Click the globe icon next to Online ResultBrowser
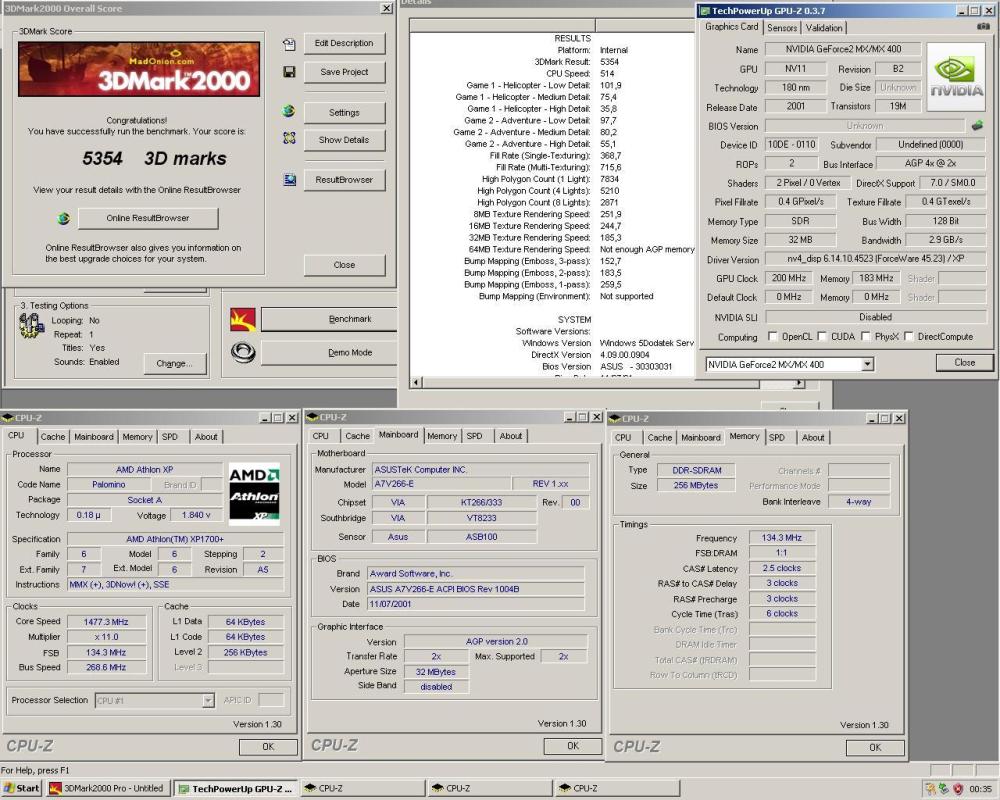The image size is (1000, 800). [x=64, y=218]
